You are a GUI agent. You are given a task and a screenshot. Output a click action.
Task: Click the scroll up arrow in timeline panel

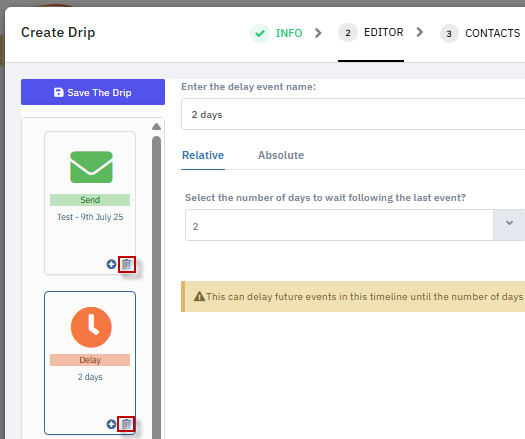tap(156, 127)
